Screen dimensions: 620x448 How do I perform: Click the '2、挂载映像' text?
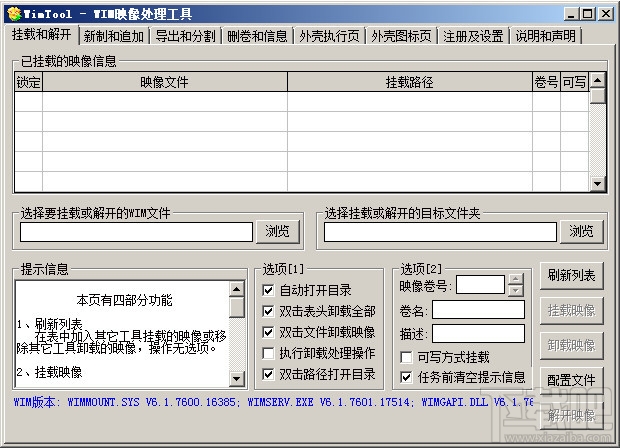coord(49,372)
